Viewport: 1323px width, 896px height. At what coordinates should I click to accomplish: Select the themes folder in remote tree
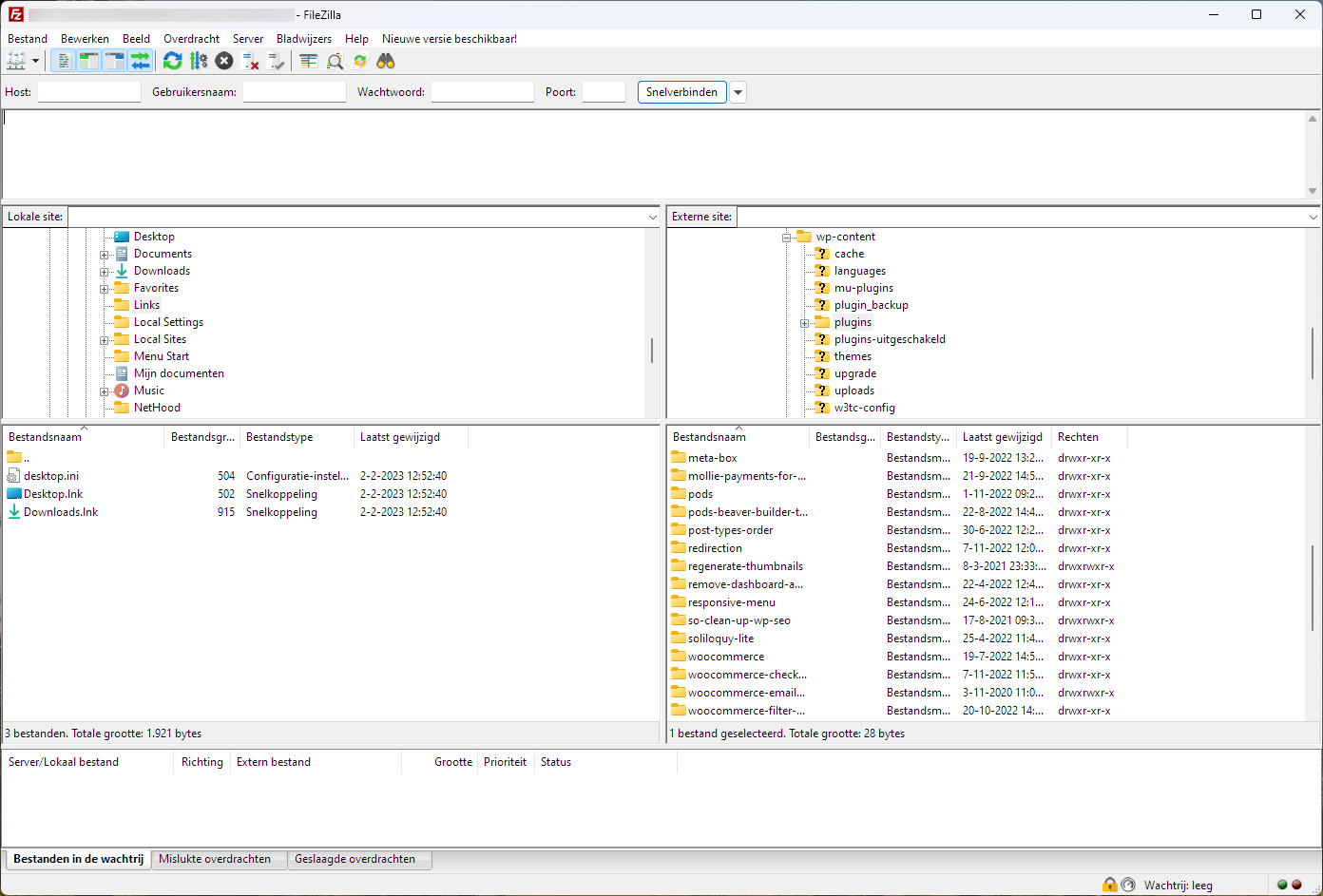coord(853,356)
